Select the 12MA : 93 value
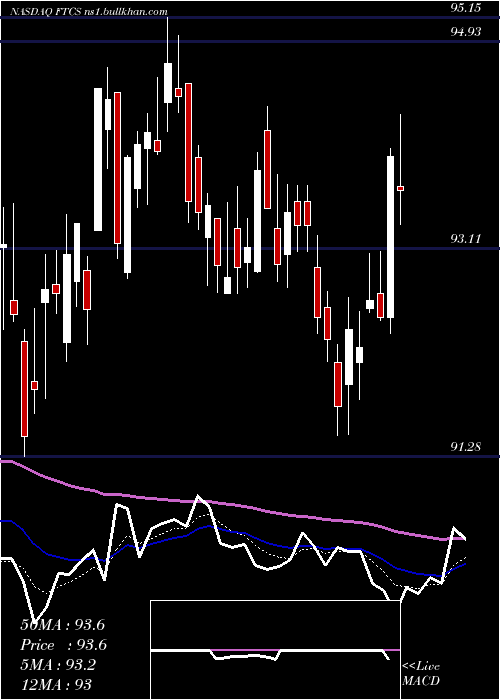Viewport: 500px width, 700px height. [x=56, y=684]
